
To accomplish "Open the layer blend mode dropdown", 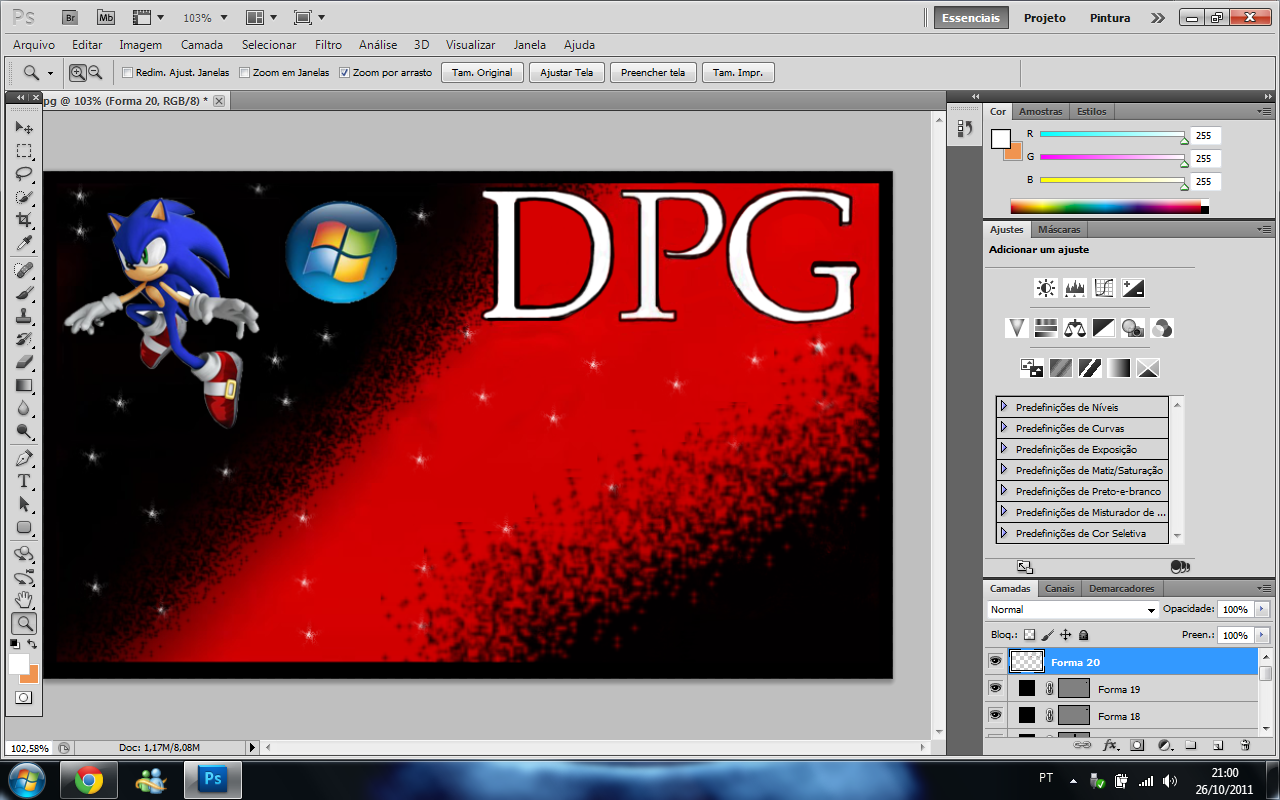I will (x=1072, y=609).
